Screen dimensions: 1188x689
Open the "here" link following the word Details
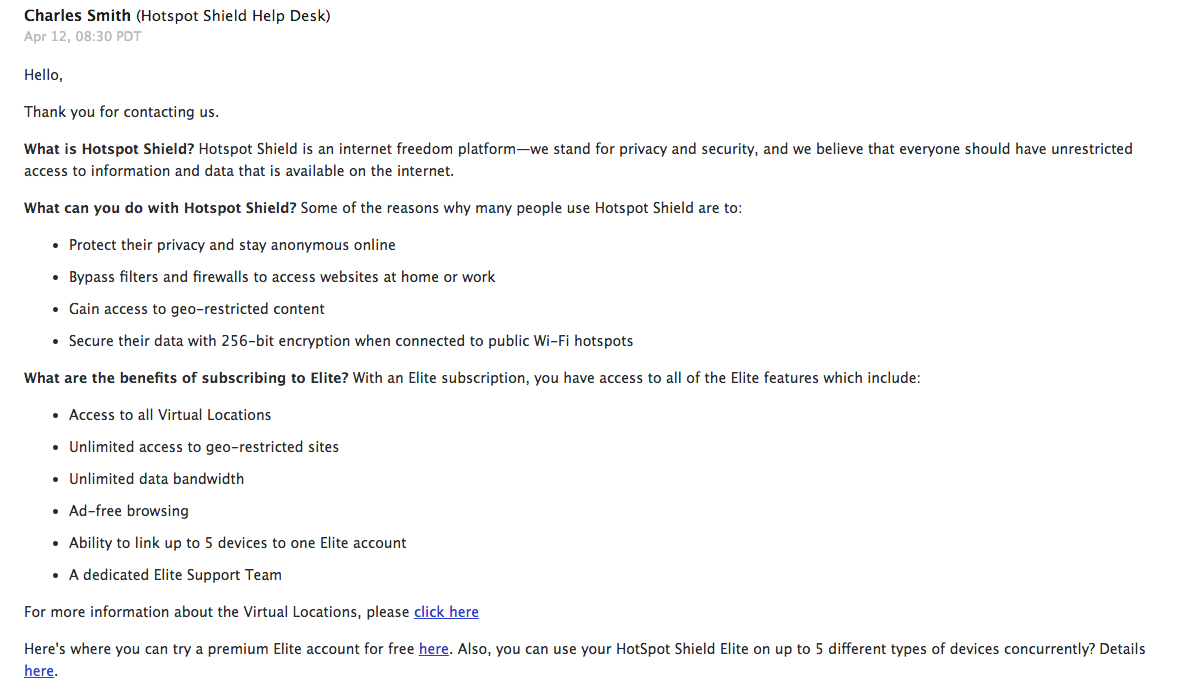click(x=39, y=671)
